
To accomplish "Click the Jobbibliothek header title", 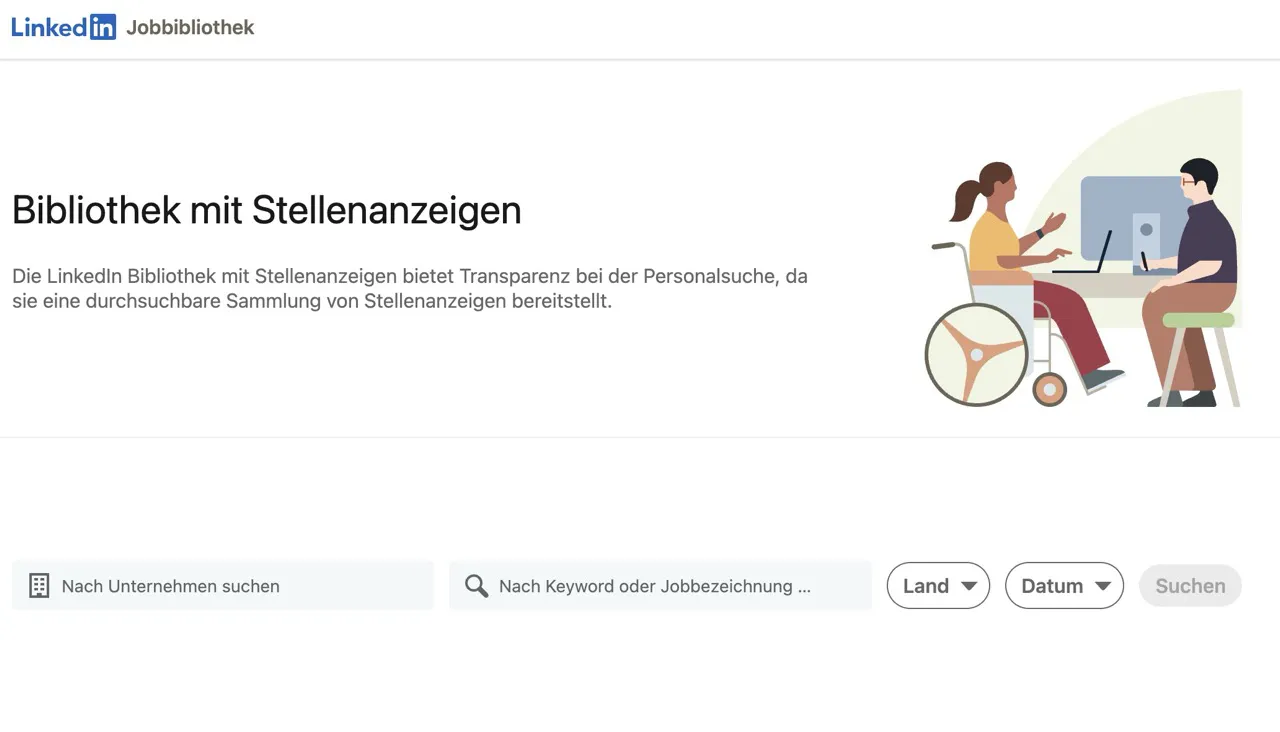I will click(x=190, y=27).
